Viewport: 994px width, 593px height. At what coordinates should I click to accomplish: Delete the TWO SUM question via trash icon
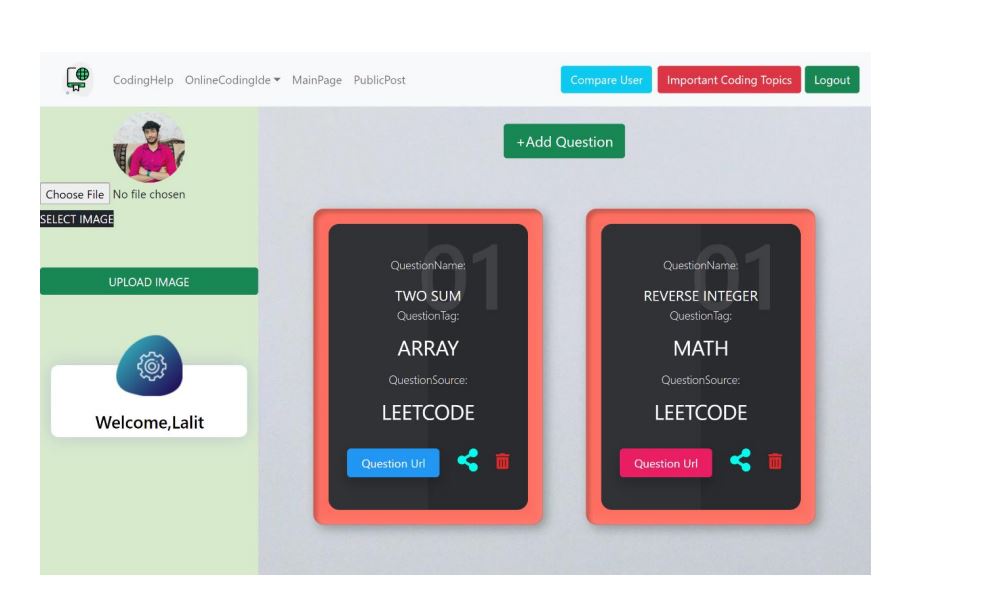(502, 461)
